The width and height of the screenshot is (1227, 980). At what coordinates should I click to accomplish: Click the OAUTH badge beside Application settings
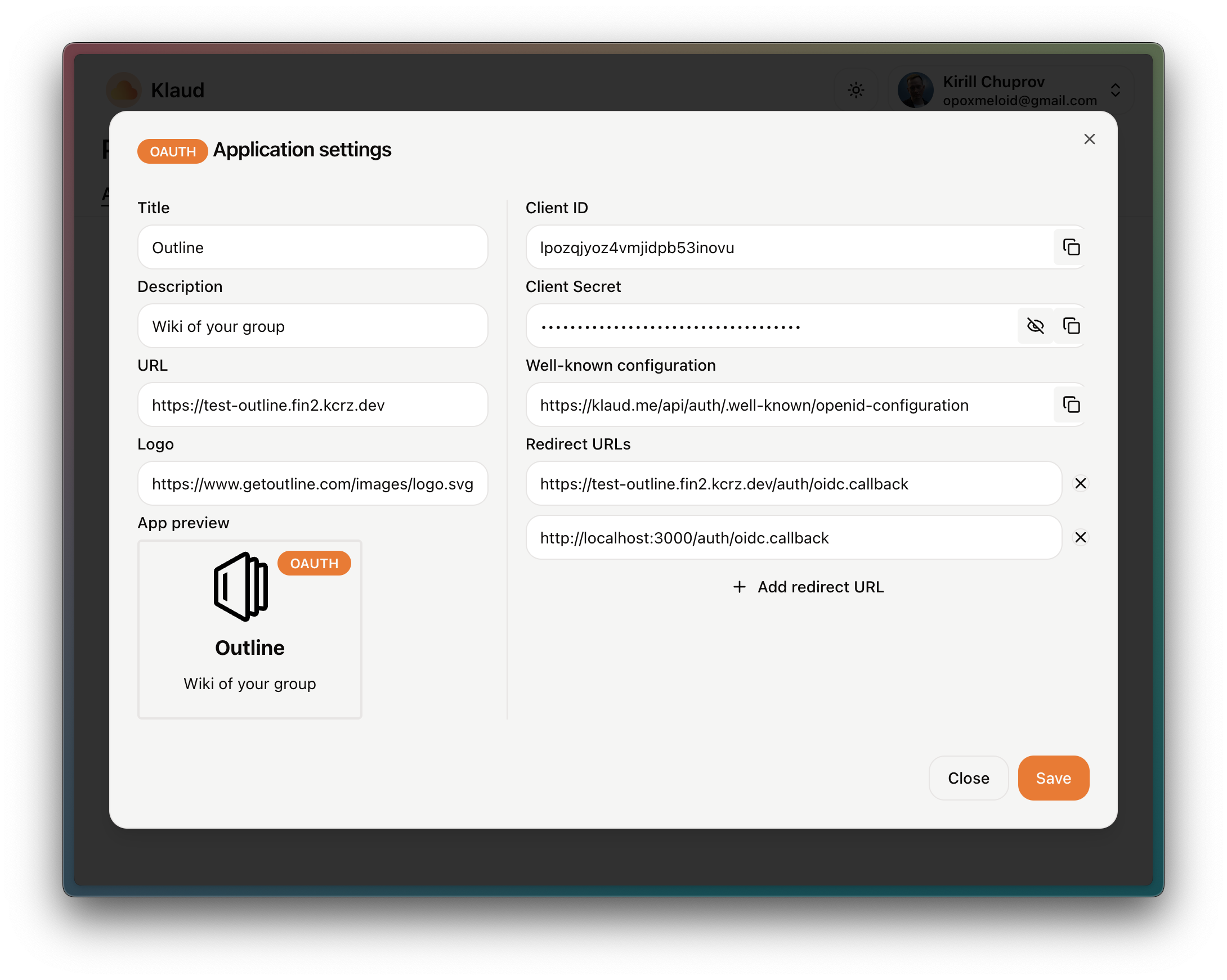[172, 151]
